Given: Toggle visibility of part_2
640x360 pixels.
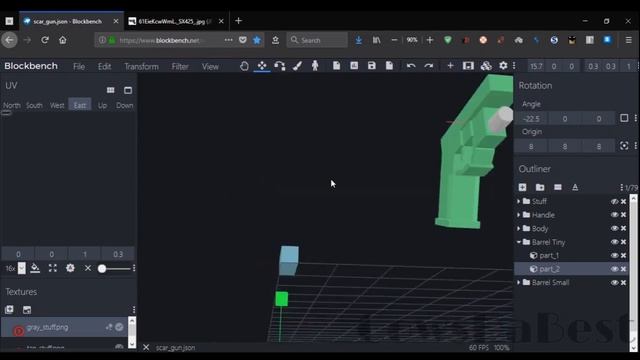Looking at the screenshot, I should [614, 269].
